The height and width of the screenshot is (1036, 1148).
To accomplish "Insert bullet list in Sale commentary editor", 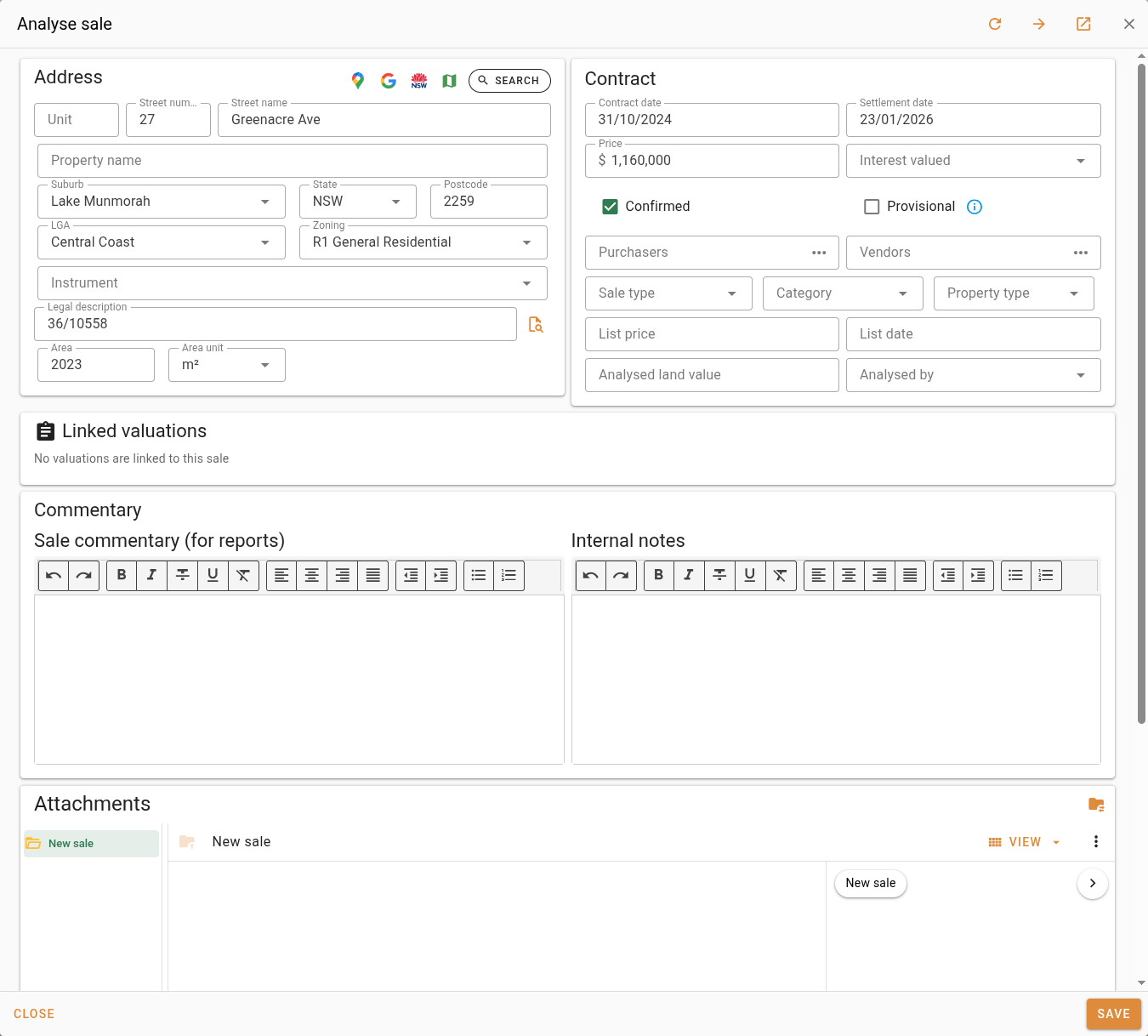I will 479,576.
